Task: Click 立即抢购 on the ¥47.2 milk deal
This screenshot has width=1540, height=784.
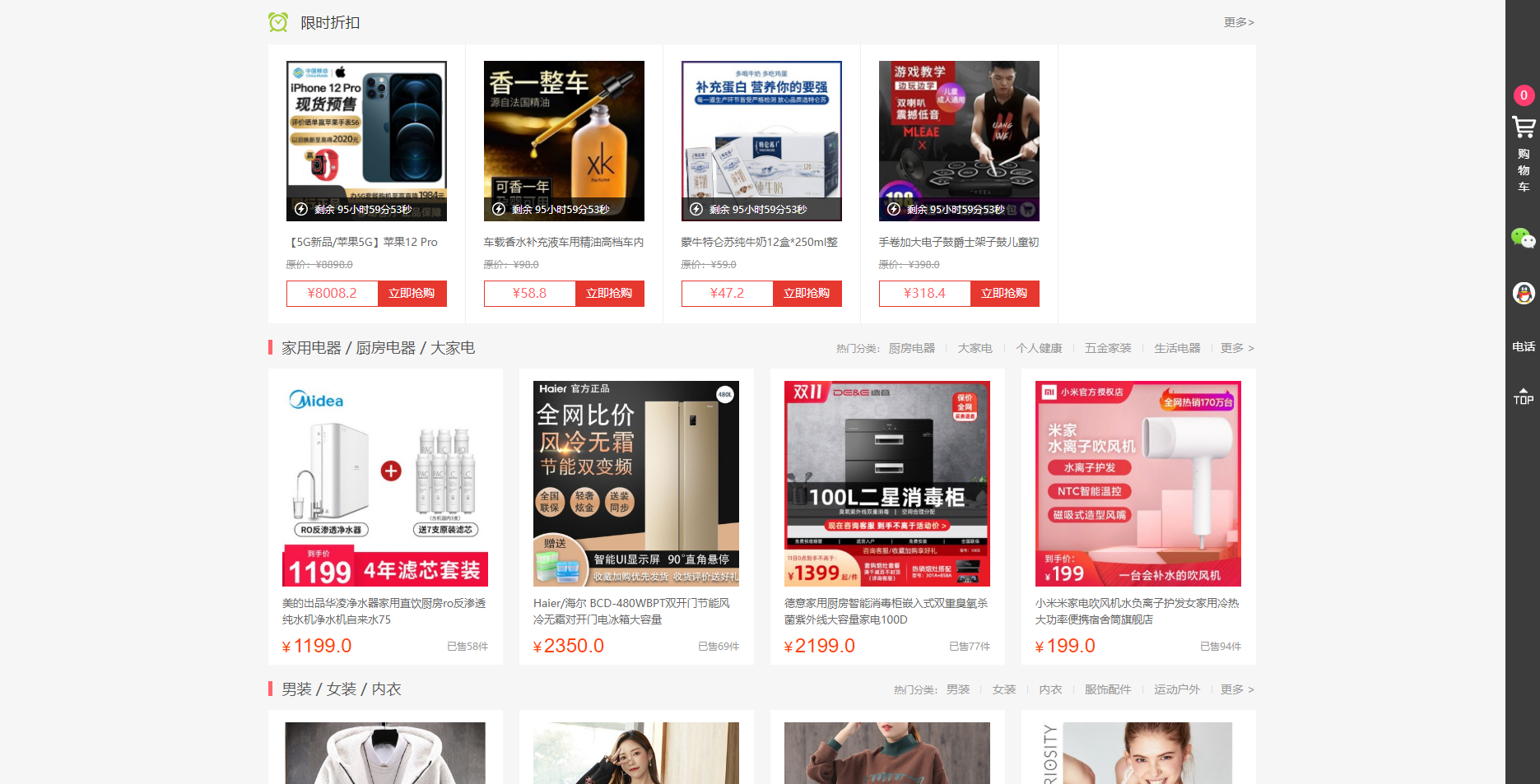Action: point(807,293)
